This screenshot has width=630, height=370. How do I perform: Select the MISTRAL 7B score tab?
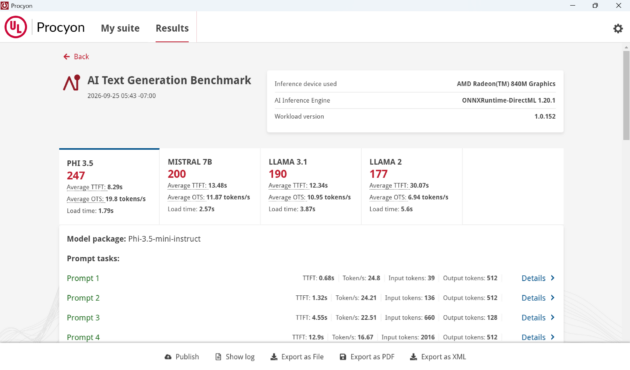pos(210,186)
